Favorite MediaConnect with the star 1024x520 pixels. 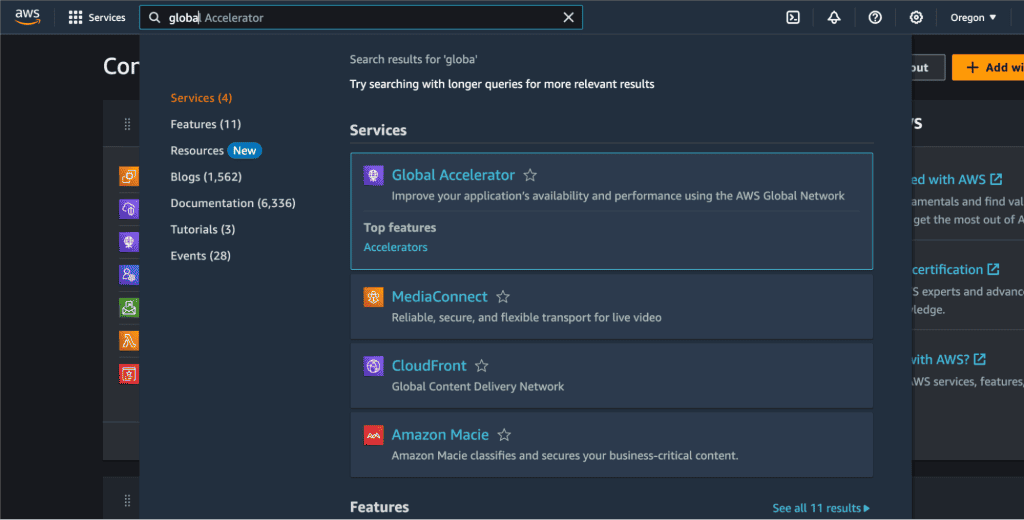(503, 297)
